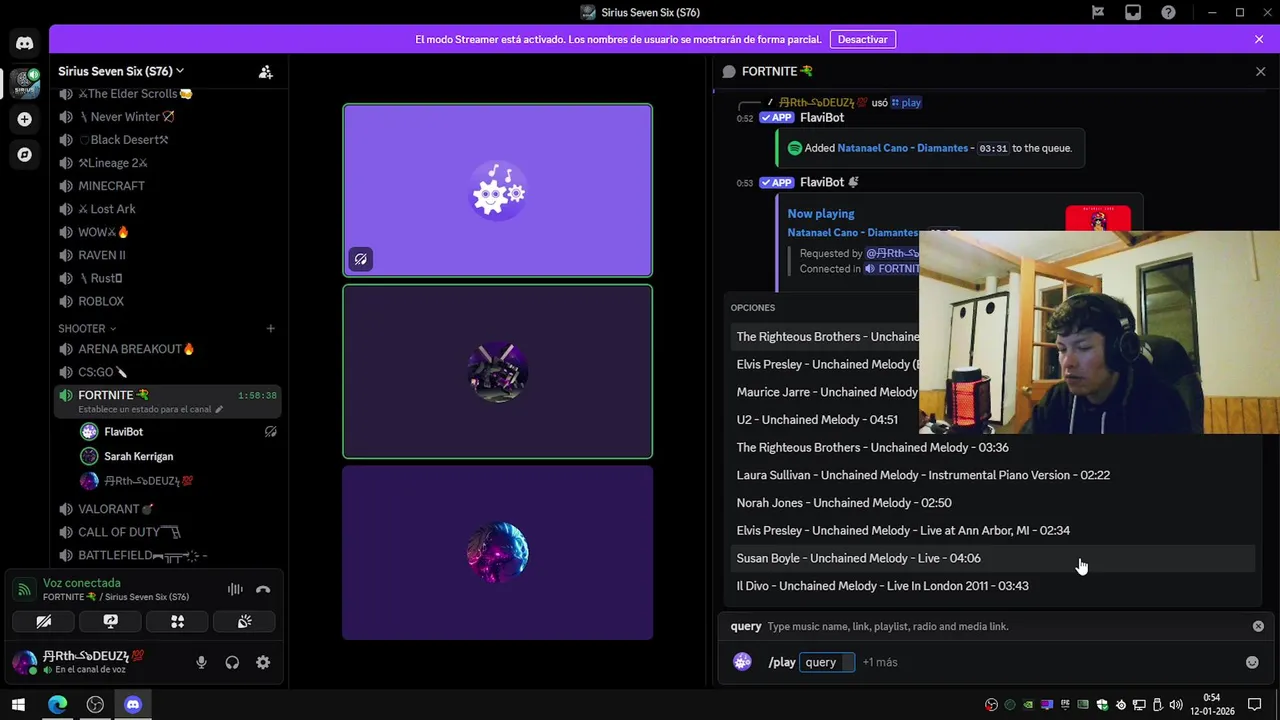Image resolution: width=1280 pixels, height=720 pixels.
Task: Open user settings gear icon
Action: (x=263, y=662)
